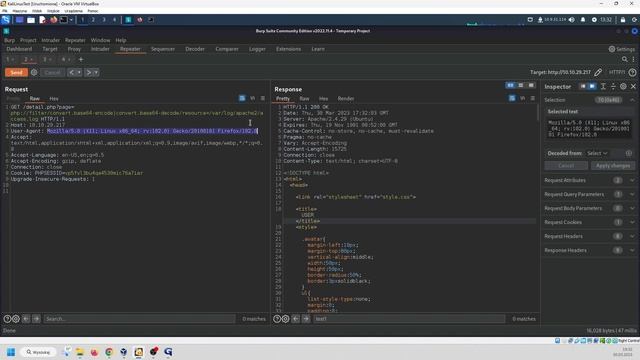Toggle Response pretty-print icon

[x=512, y=98]
